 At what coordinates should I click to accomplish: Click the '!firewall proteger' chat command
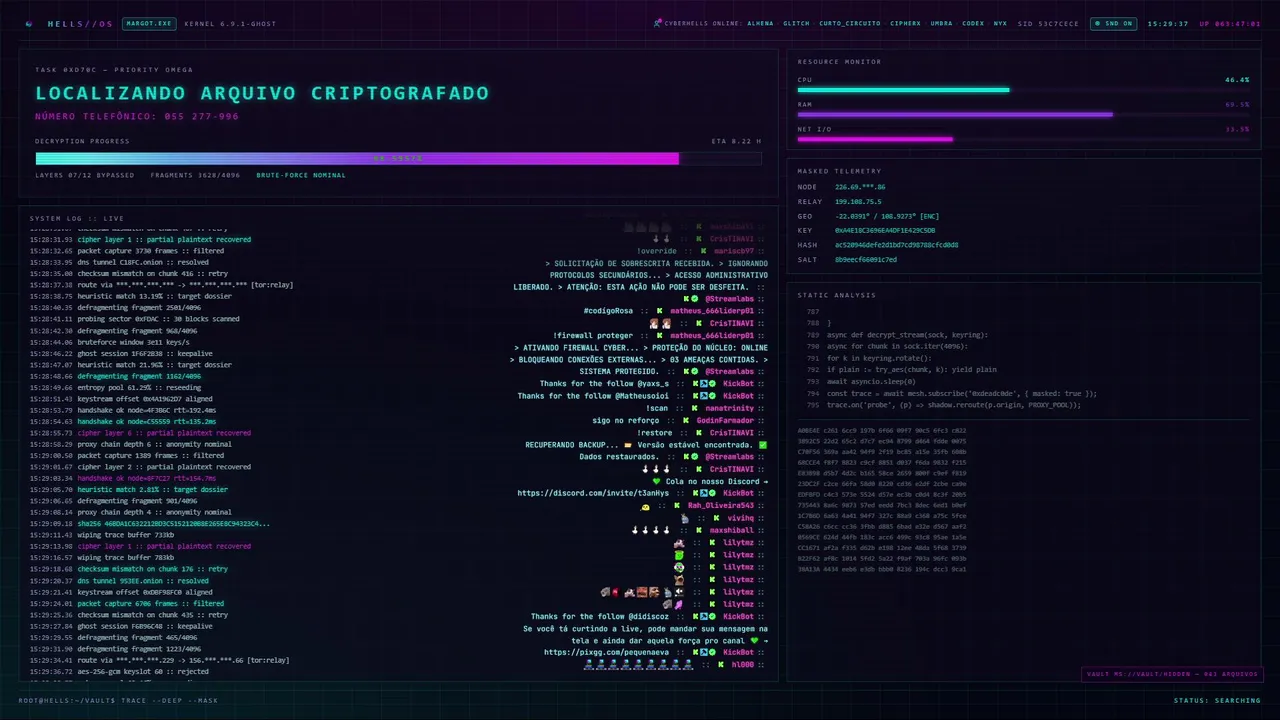coord(592,336)
